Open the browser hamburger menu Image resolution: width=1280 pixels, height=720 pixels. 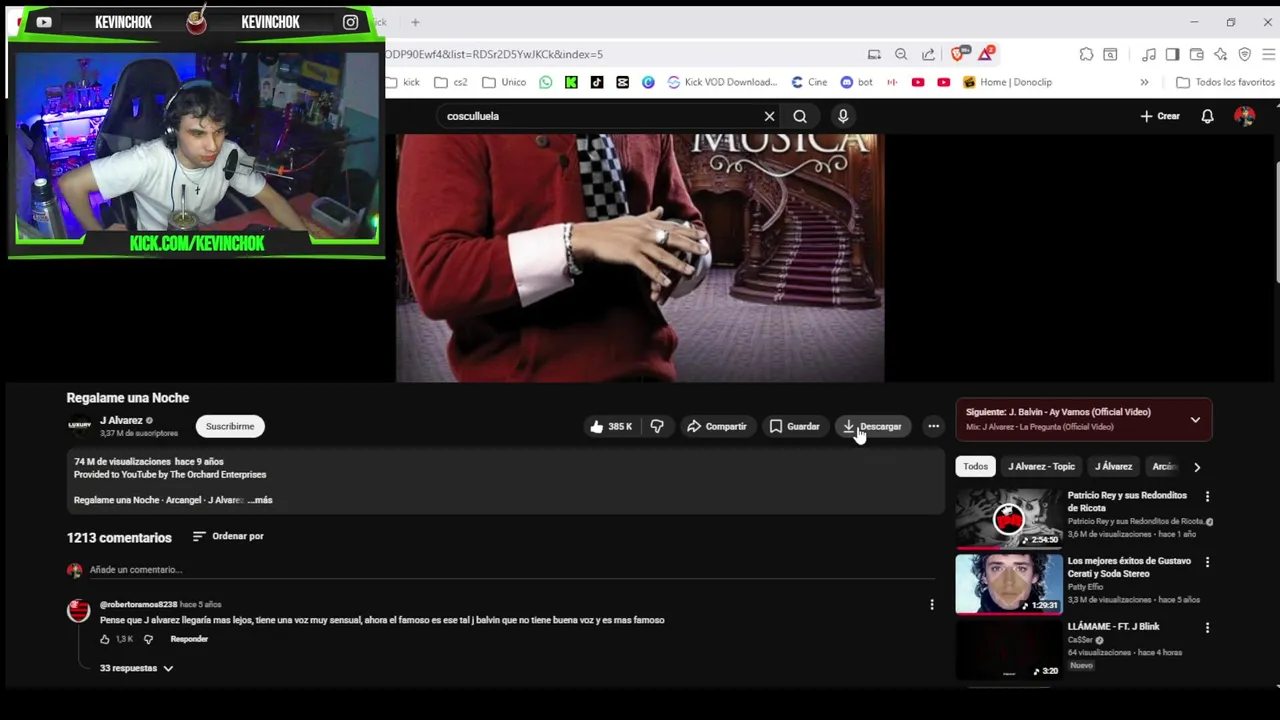click(x=1268, y=54)
